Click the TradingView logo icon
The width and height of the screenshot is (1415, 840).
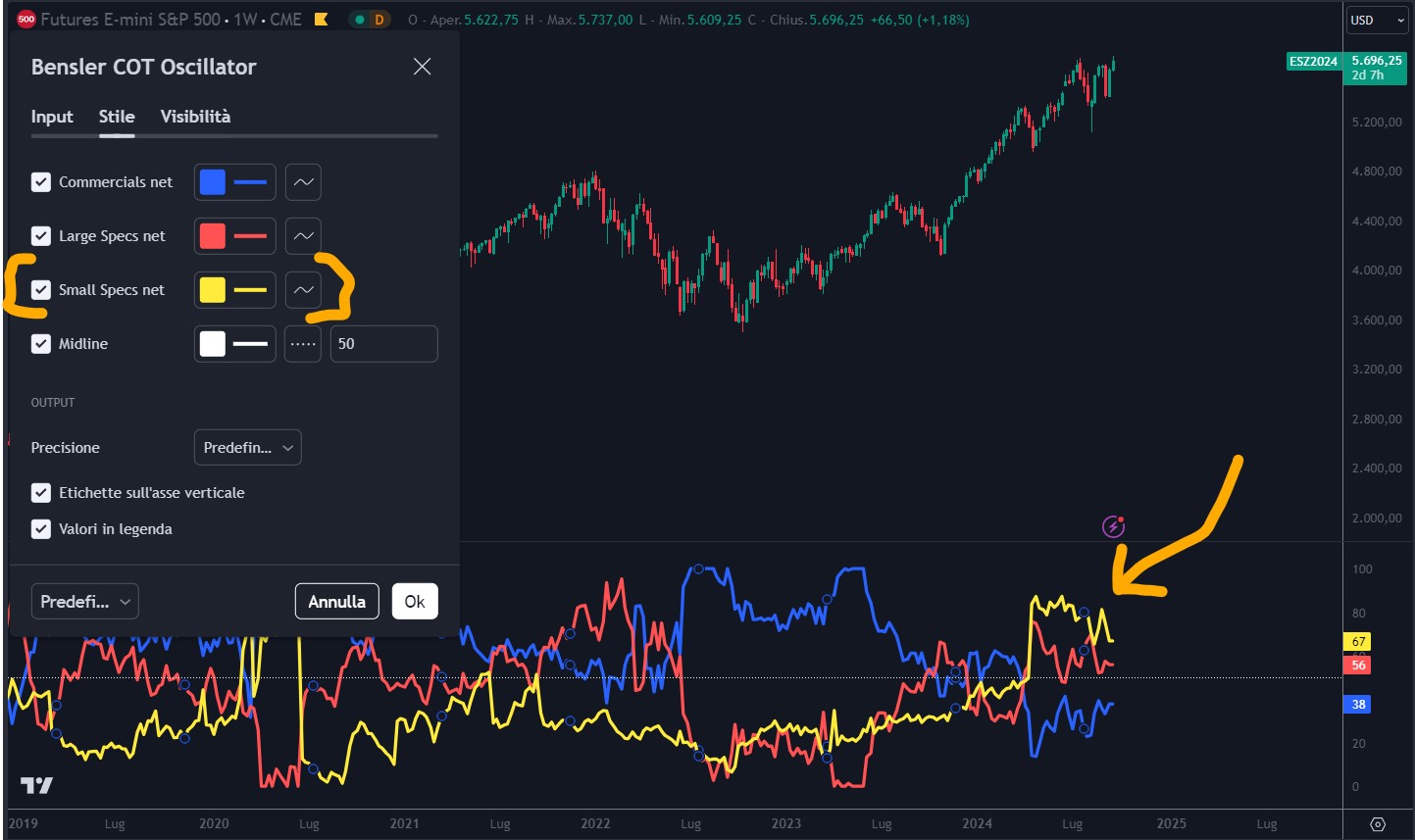coord(37,785)
